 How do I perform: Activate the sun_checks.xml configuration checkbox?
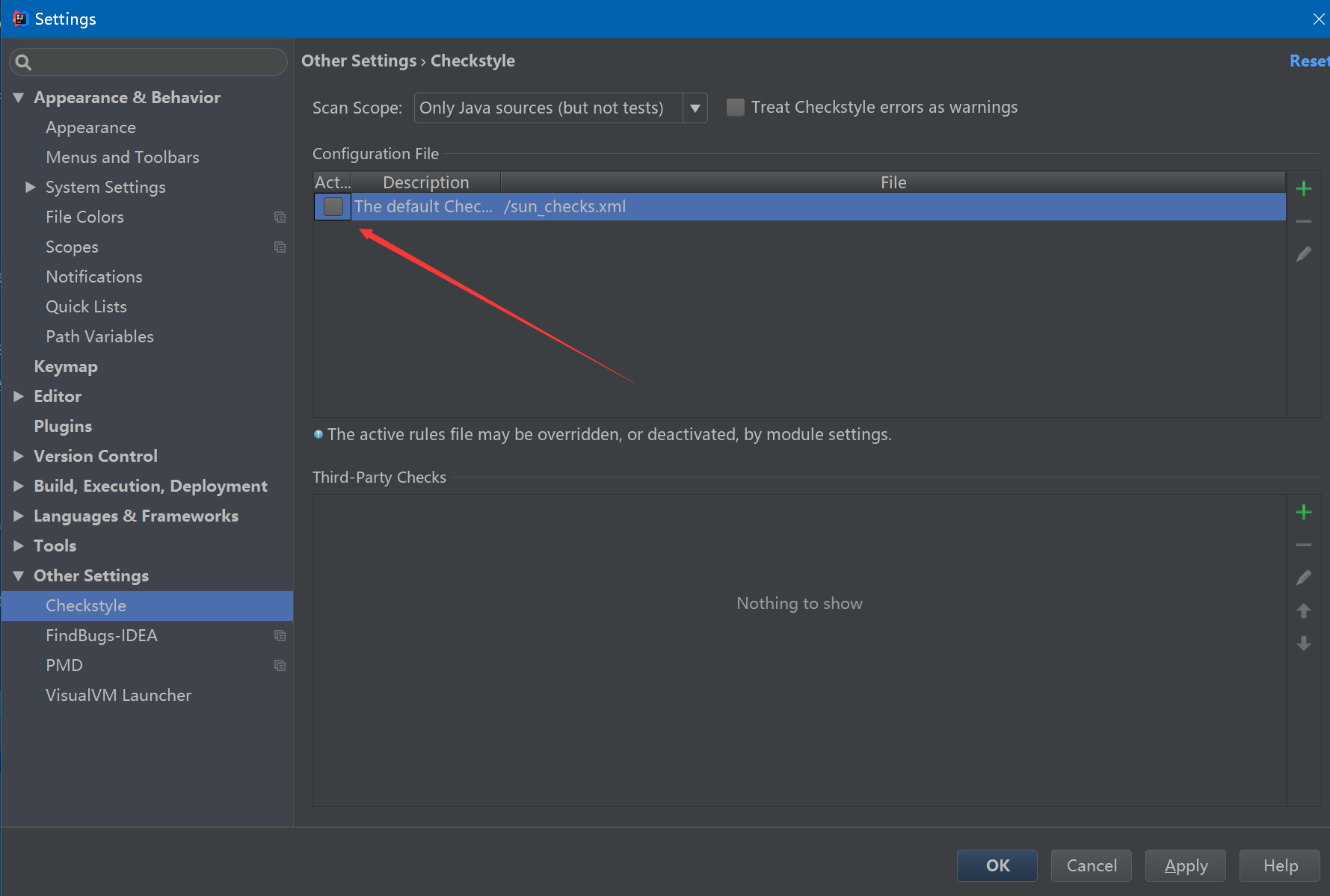[333, 206]
